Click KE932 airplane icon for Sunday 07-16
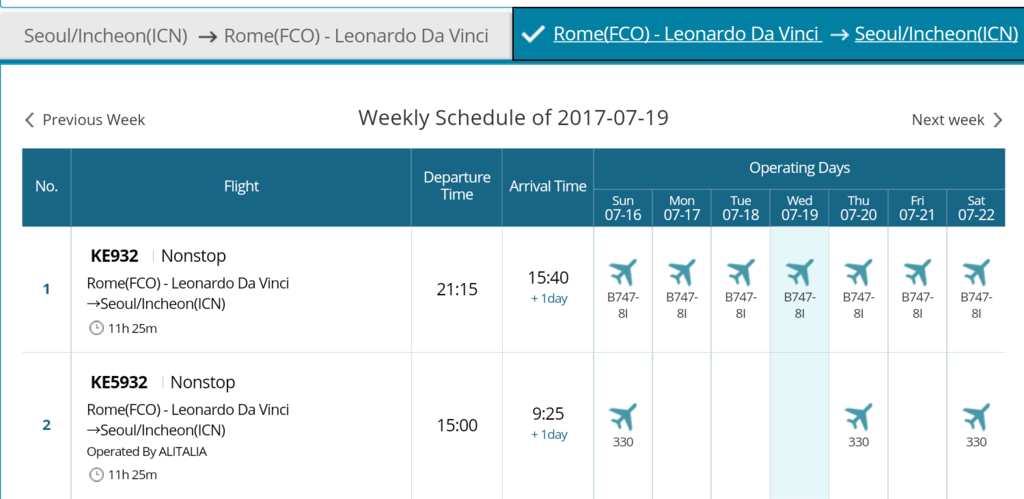Screen dimensions: 1024x499 click(x=623, y=272)
